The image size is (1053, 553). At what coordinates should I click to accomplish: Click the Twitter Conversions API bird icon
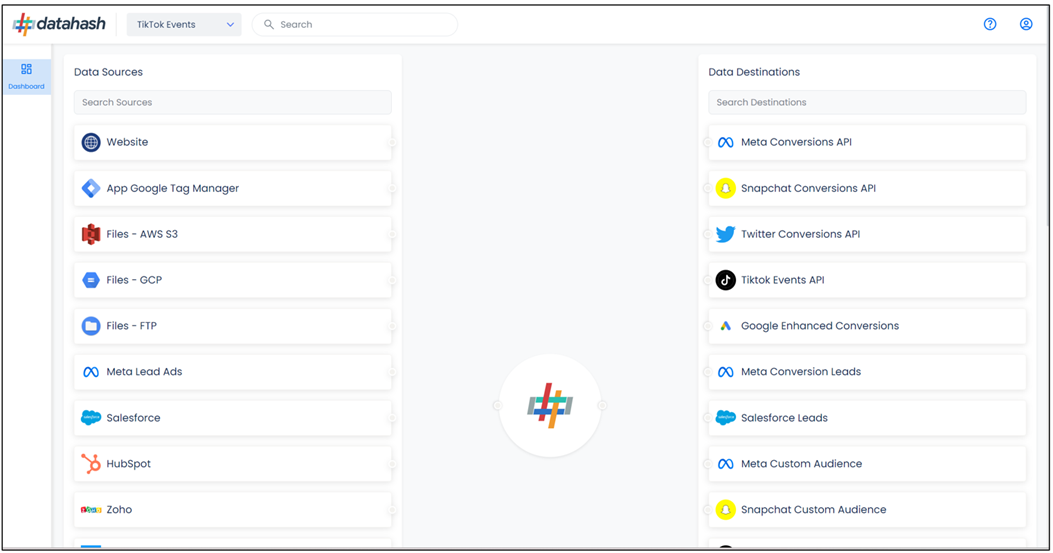click(725, 234)
